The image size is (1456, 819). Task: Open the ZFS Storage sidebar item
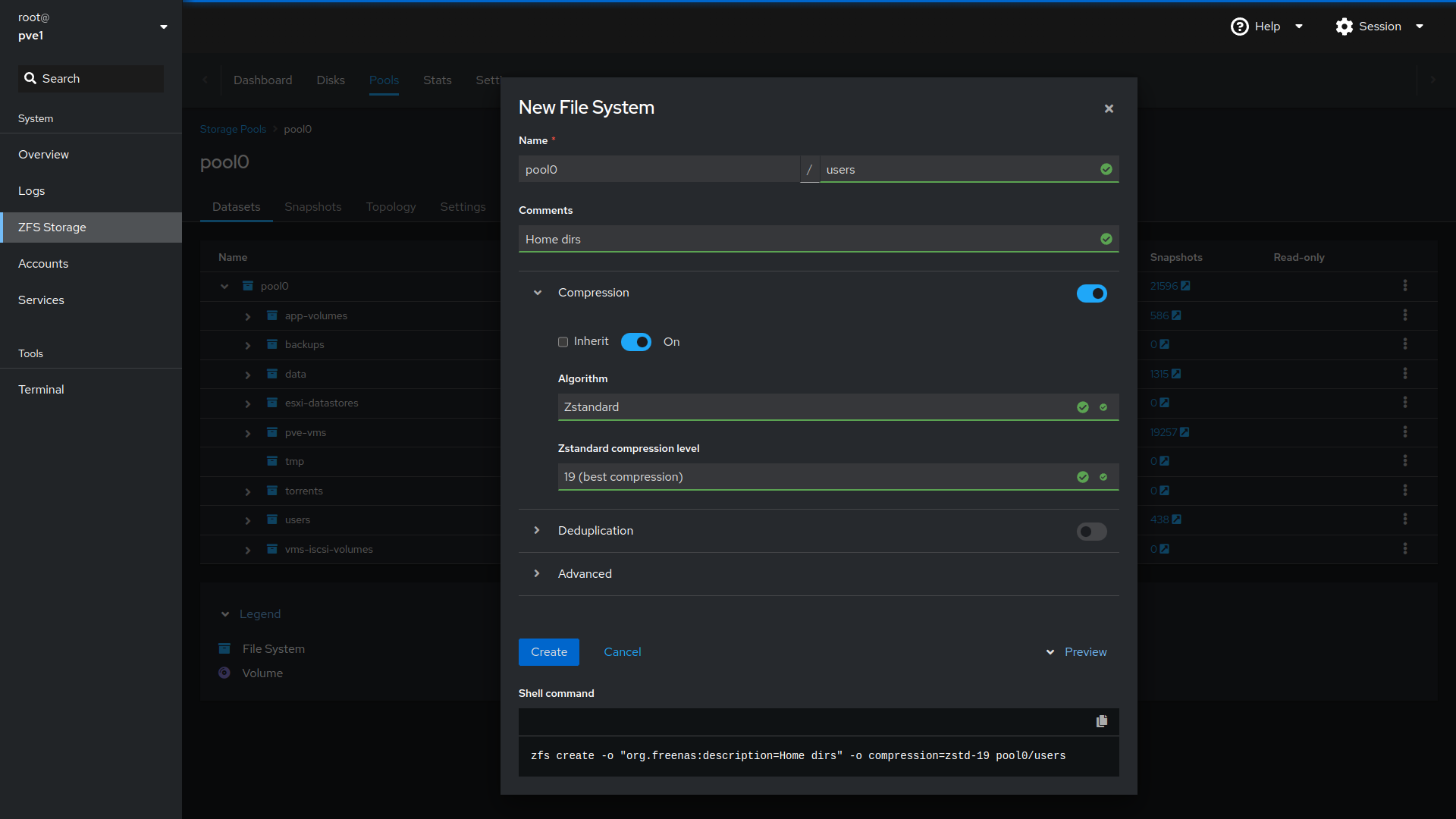point(91,227)
